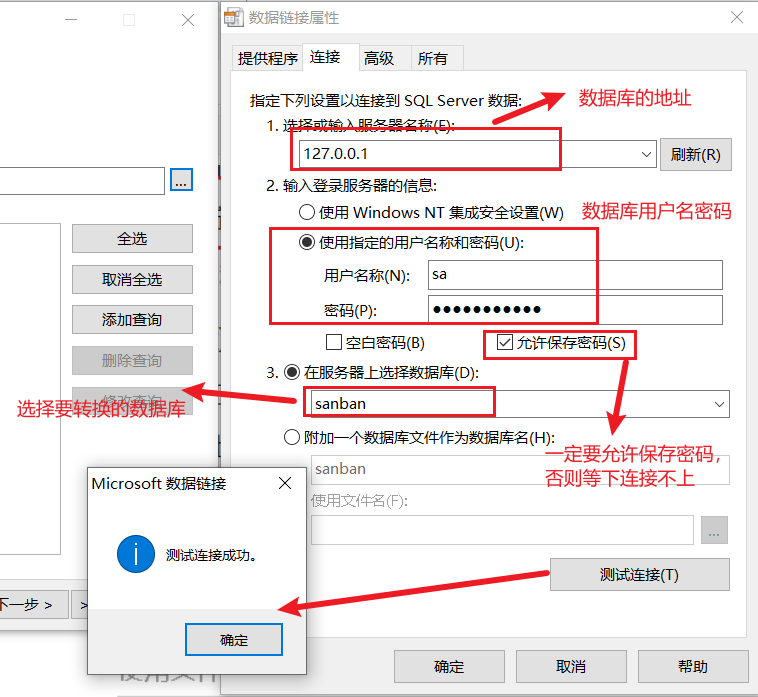Click 取消 in the 数据链接属性 dialog
758x697 pixels.
pos(571,667)
